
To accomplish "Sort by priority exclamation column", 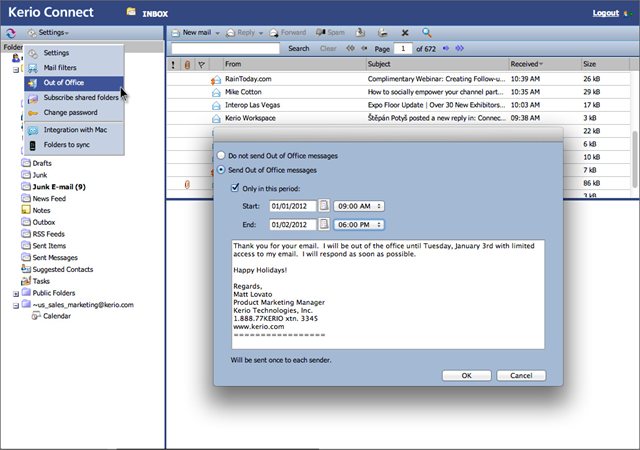I will click(173, 65).
